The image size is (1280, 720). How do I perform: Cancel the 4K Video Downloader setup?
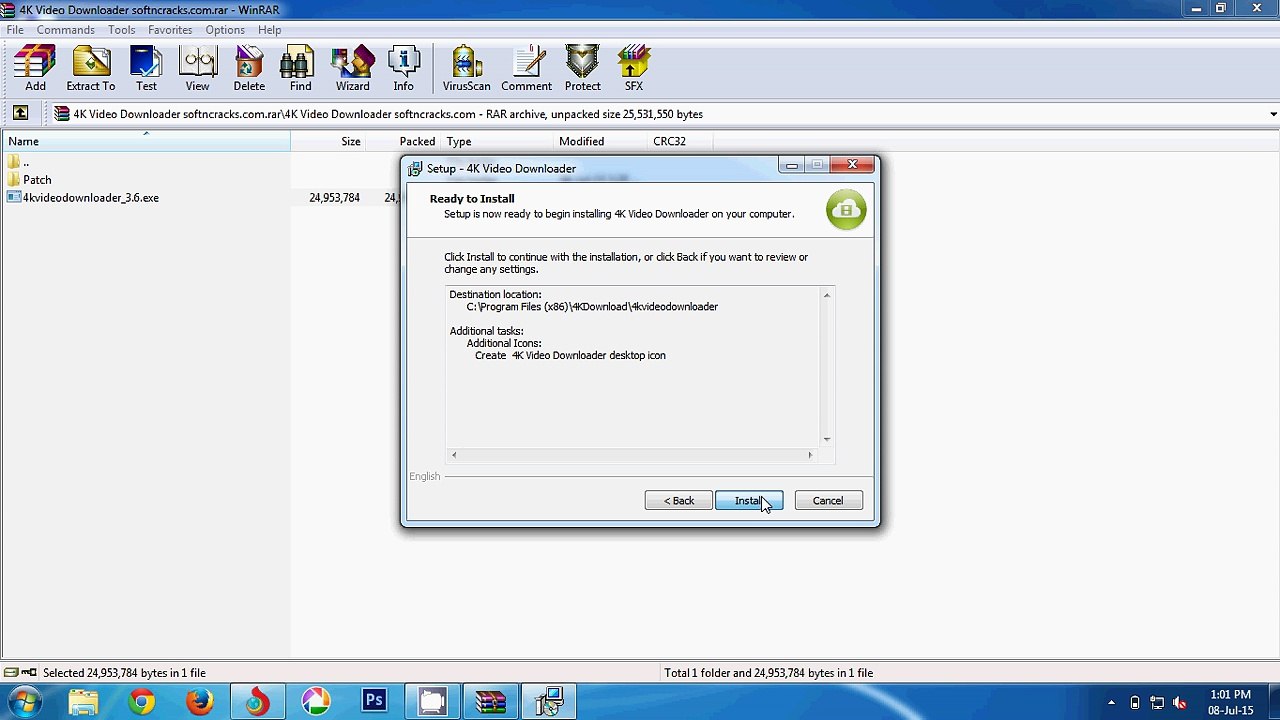pyautogui.click(x=828, y=501)
